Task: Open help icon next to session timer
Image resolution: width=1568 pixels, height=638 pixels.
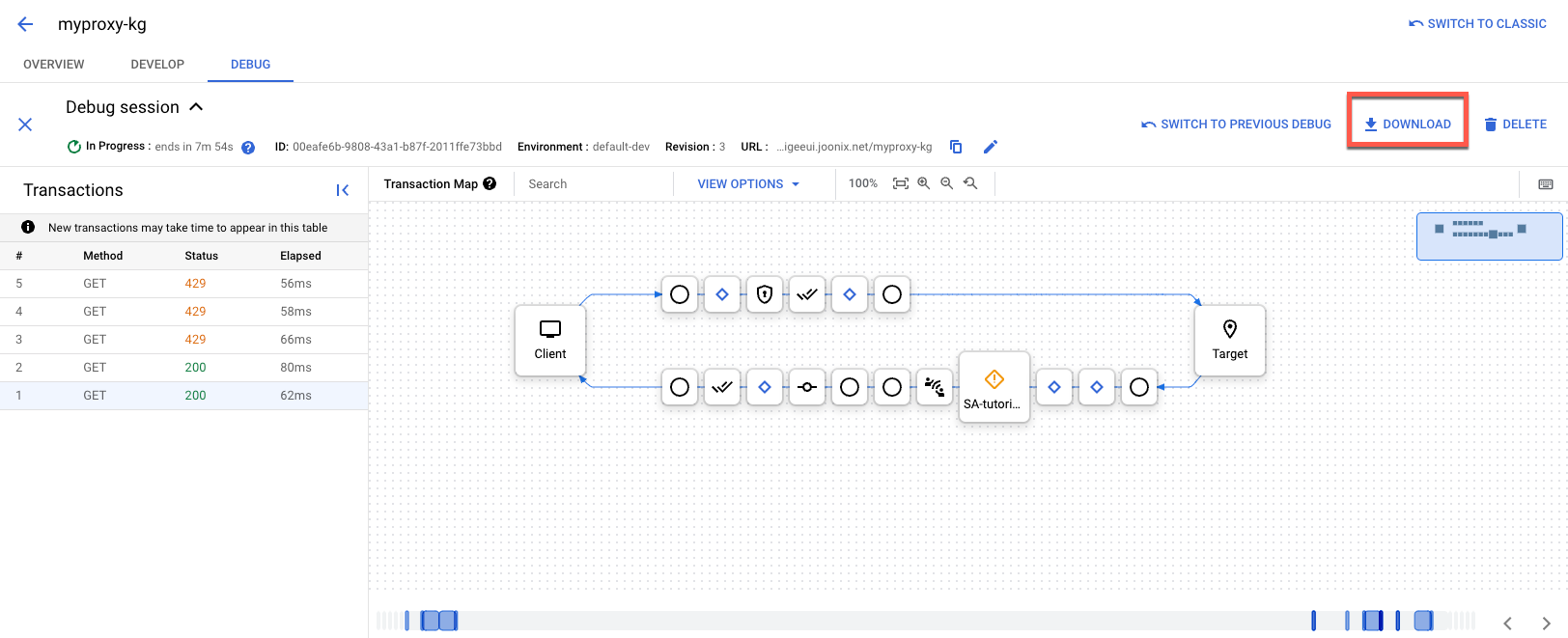Action: pos(248,148)
